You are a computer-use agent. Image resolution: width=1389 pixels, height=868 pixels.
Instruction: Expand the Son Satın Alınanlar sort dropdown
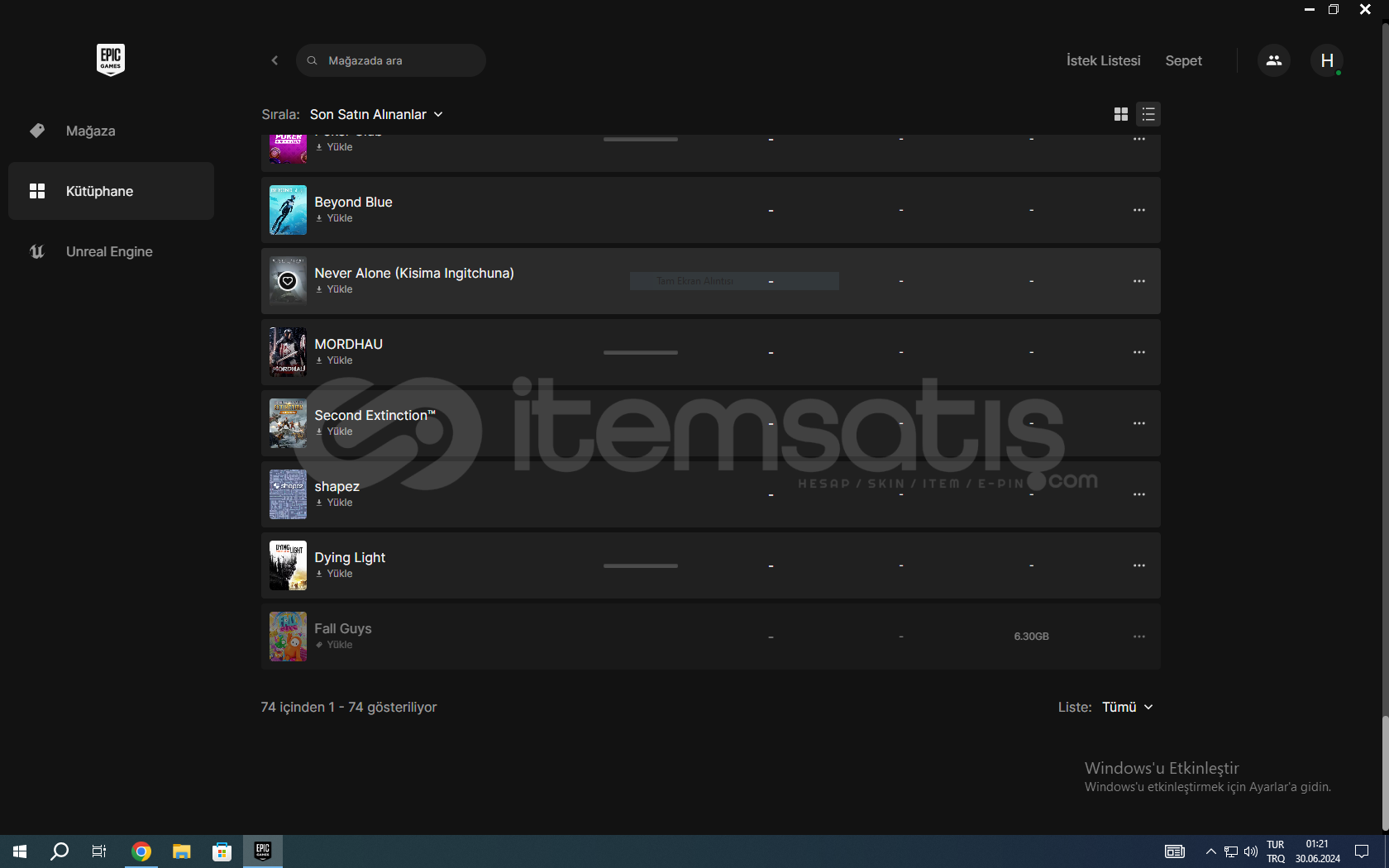coord(377,114)
